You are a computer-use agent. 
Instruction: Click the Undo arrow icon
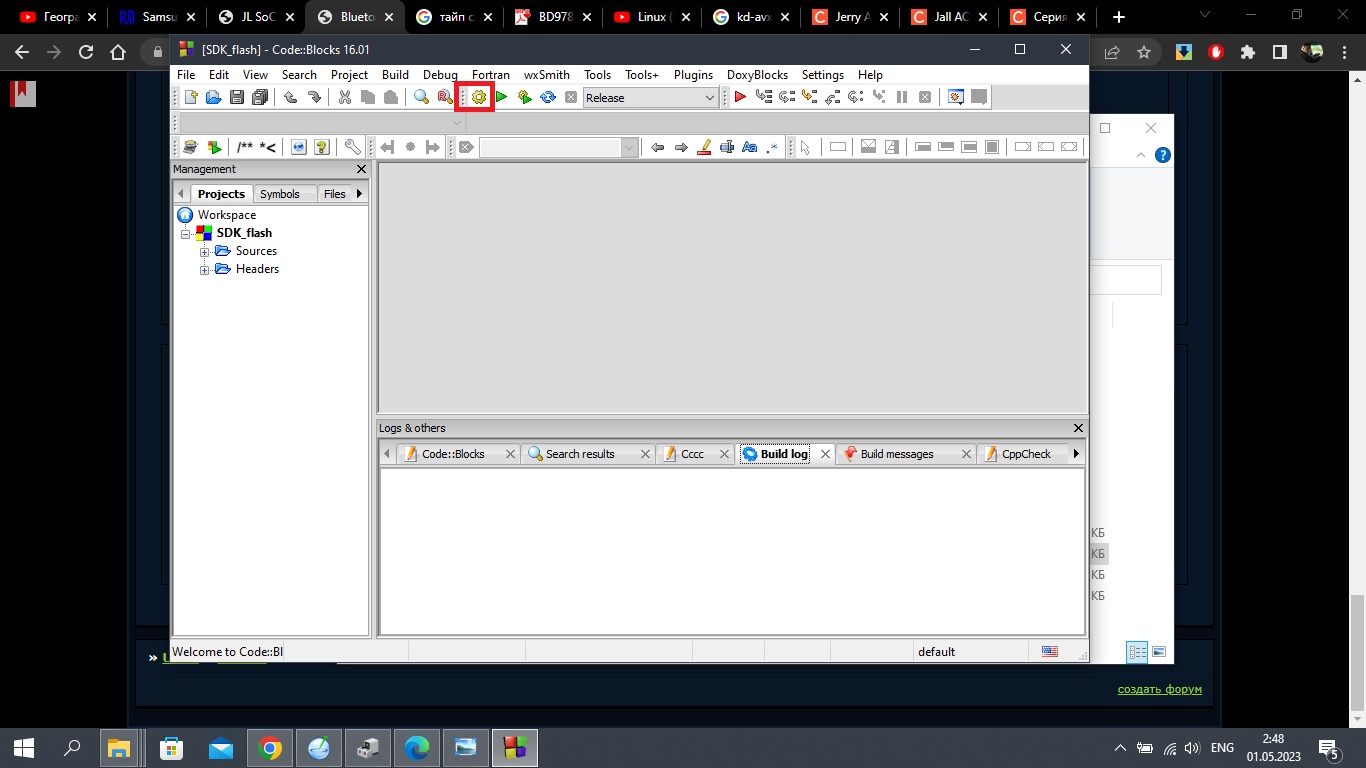point(290,97)
